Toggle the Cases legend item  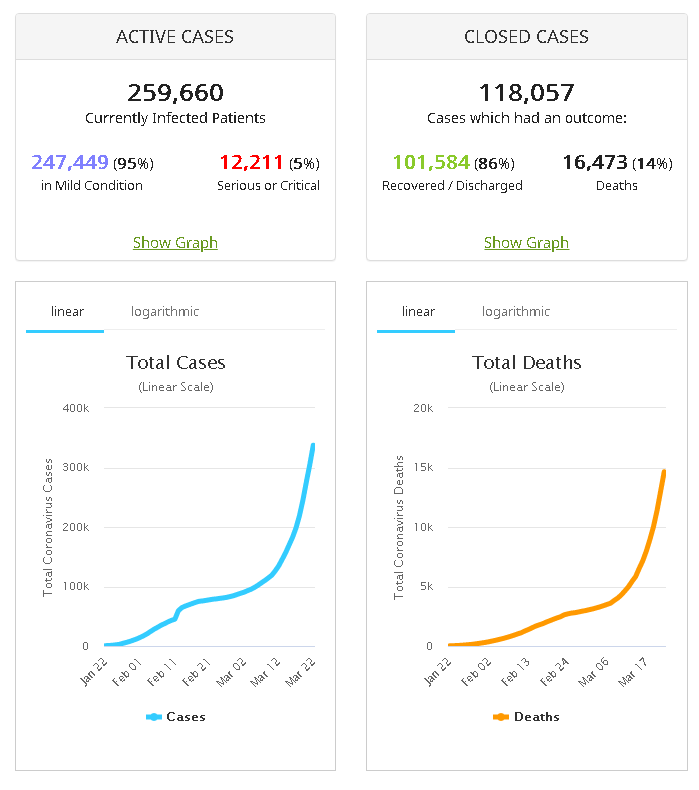tap(175, 716)
